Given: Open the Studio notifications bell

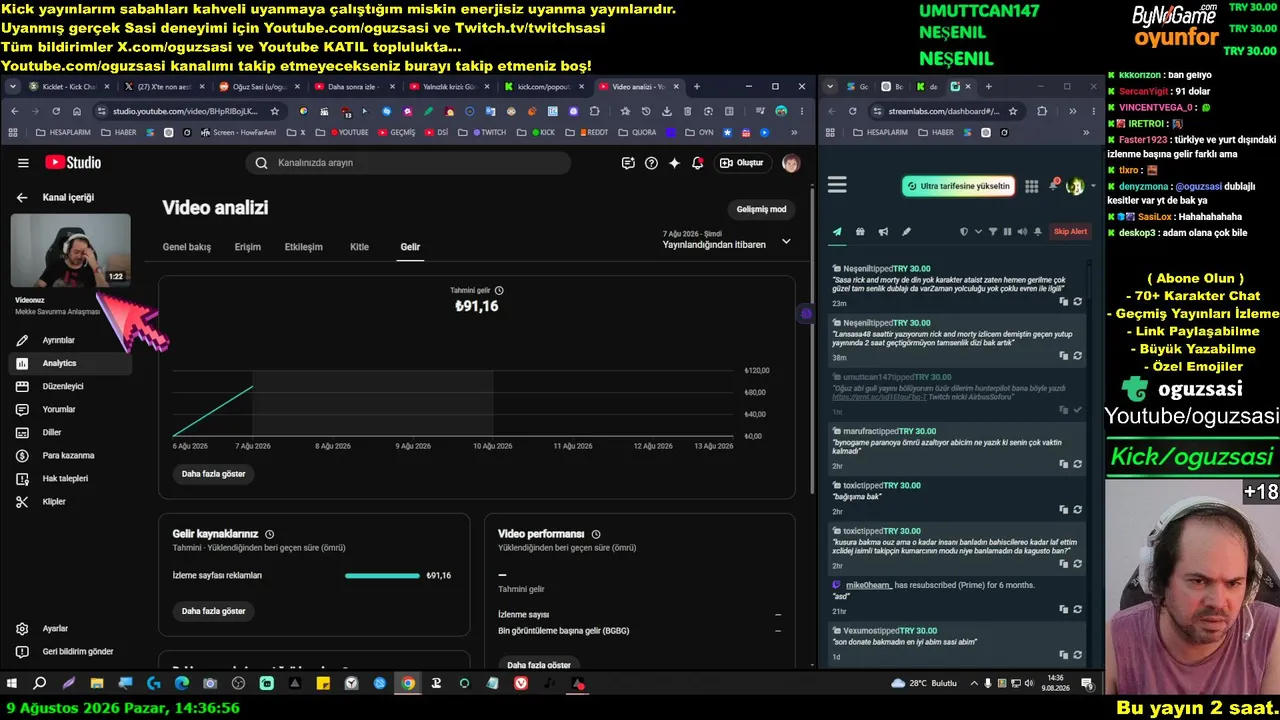Looking at the screenshot, I should [x=698, y=163].
